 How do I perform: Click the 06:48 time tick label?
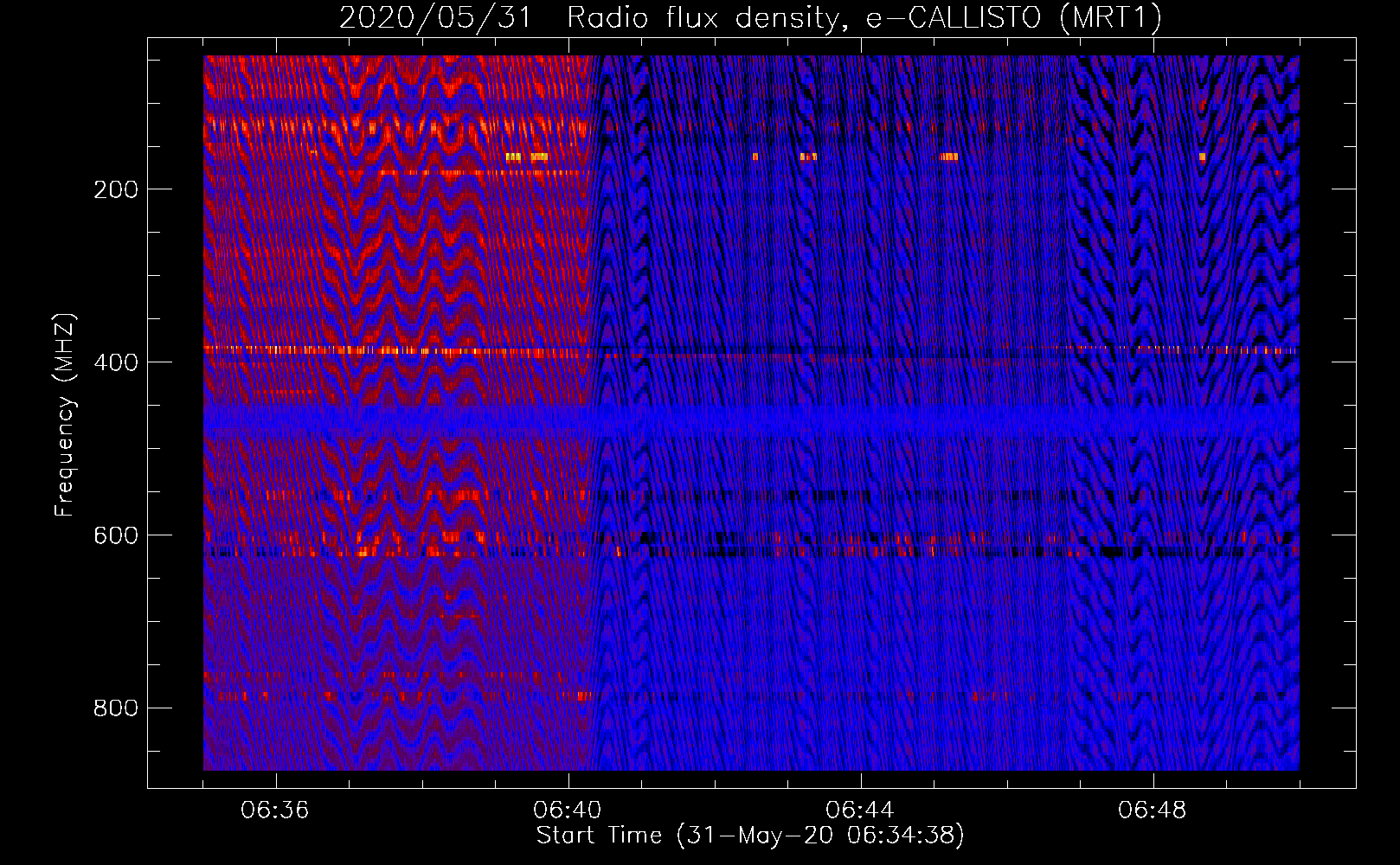click(1153, 811)
